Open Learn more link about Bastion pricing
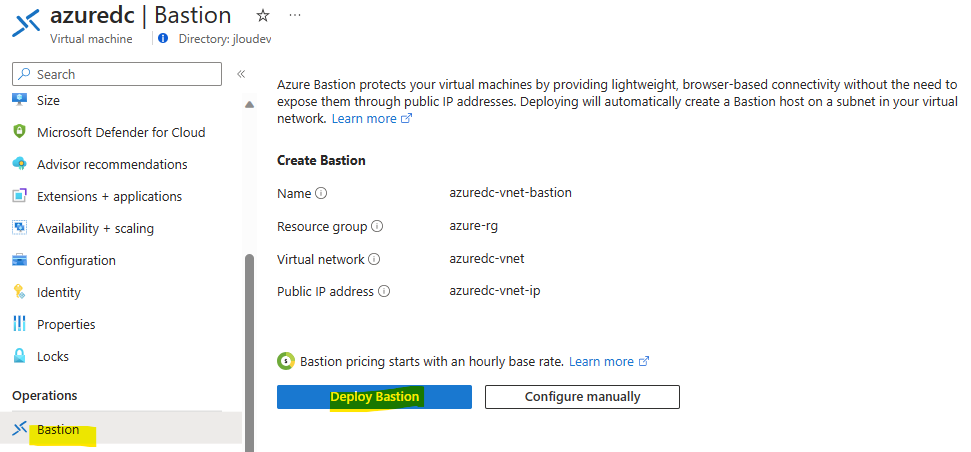 click(609, 362)
